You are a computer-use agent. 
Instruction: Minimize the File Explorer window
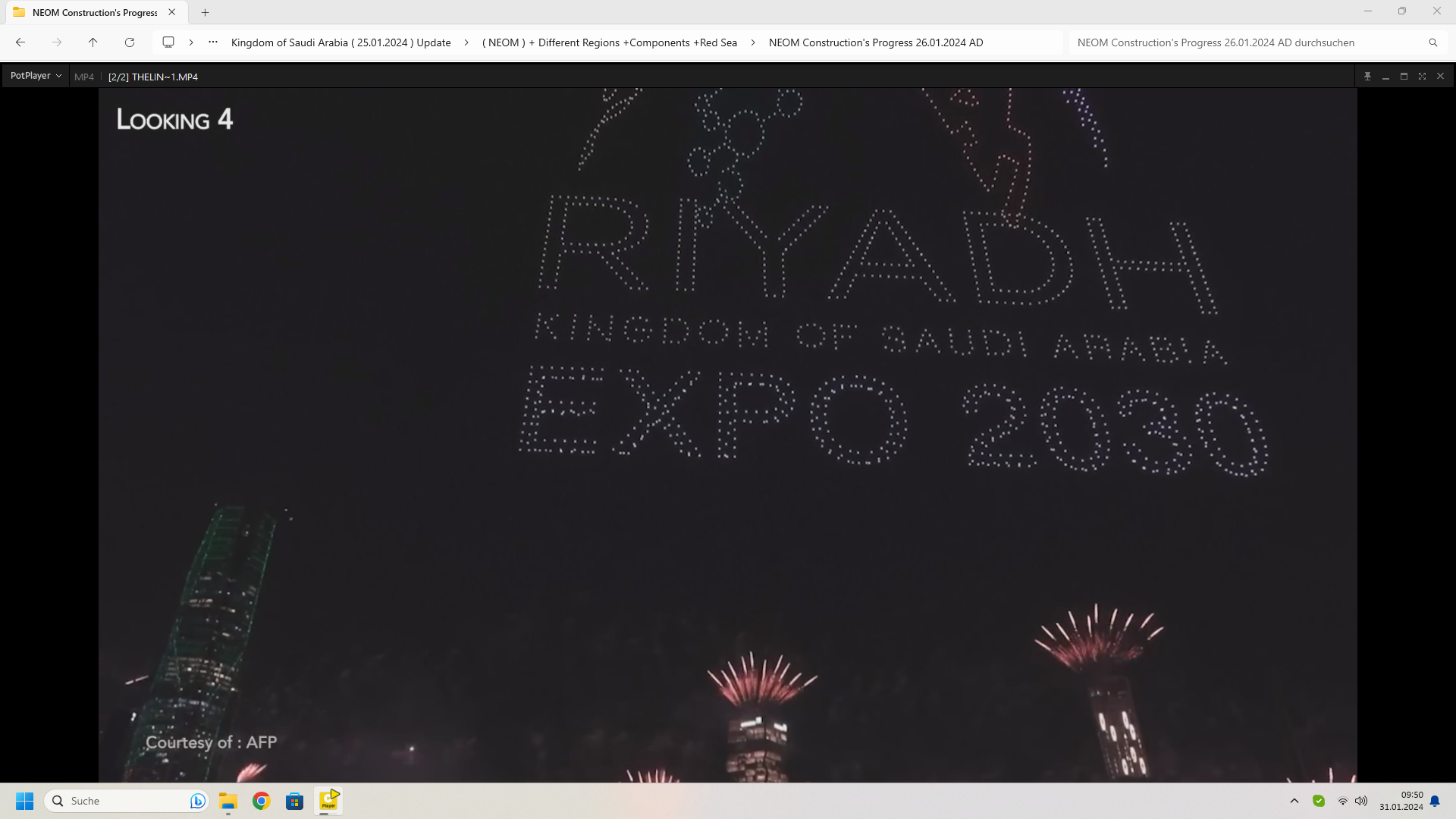tap(1368, 11)
